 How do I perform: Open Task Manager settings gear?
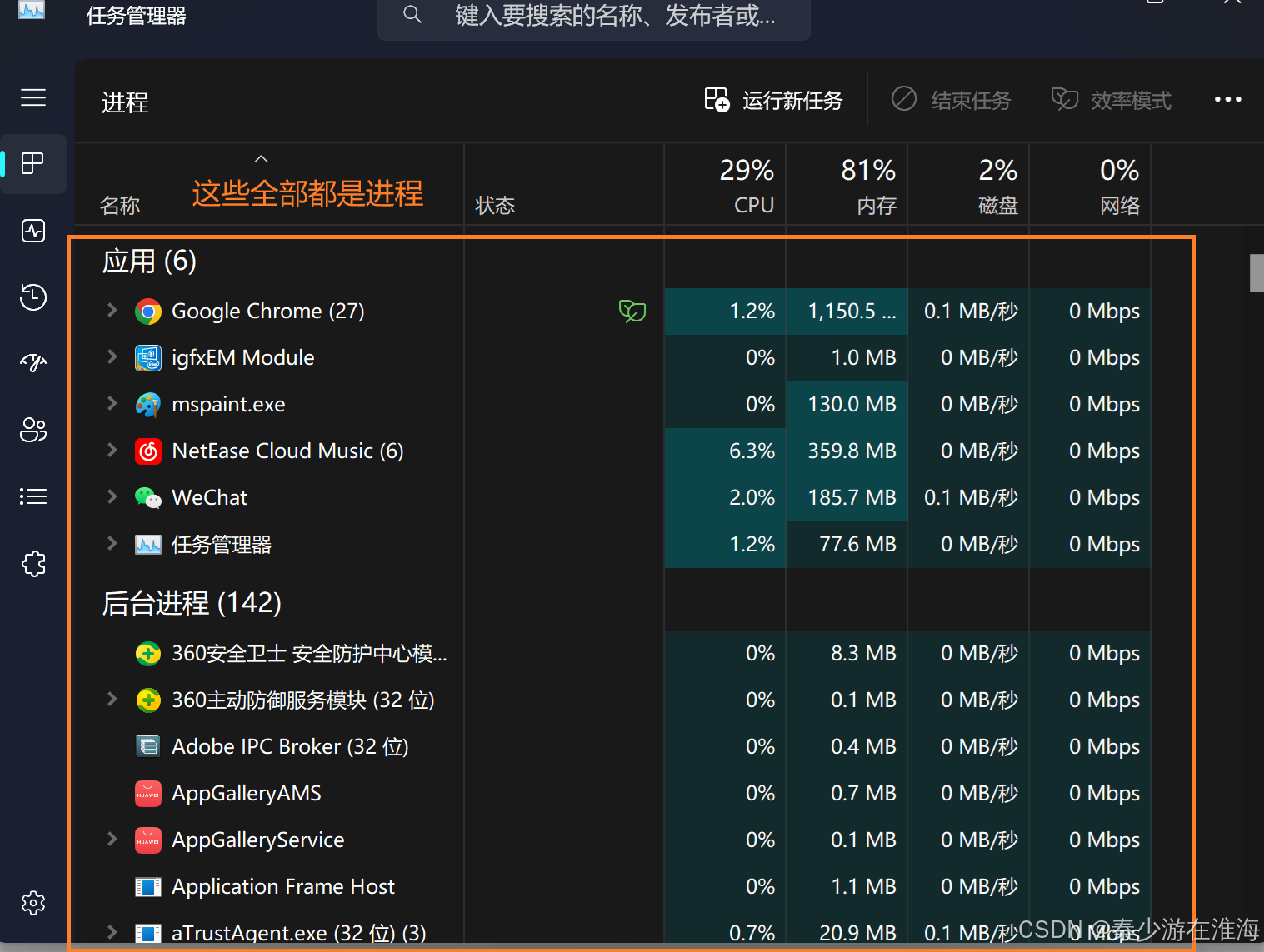pyautogui.click(x=33, y=903)
